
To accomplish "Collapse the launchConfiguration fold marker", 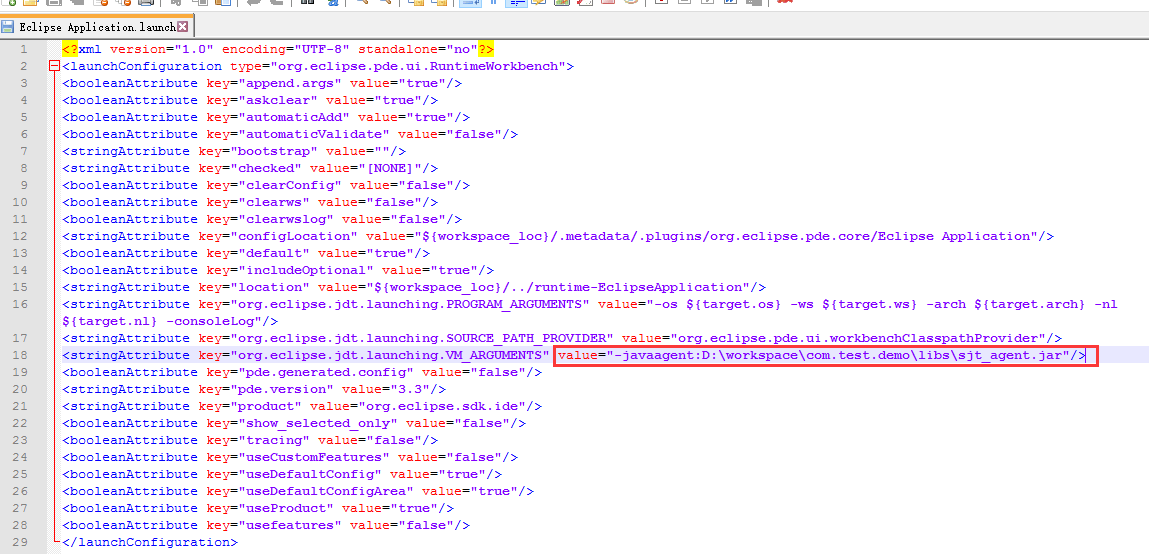I will click(x=54, y=66).
